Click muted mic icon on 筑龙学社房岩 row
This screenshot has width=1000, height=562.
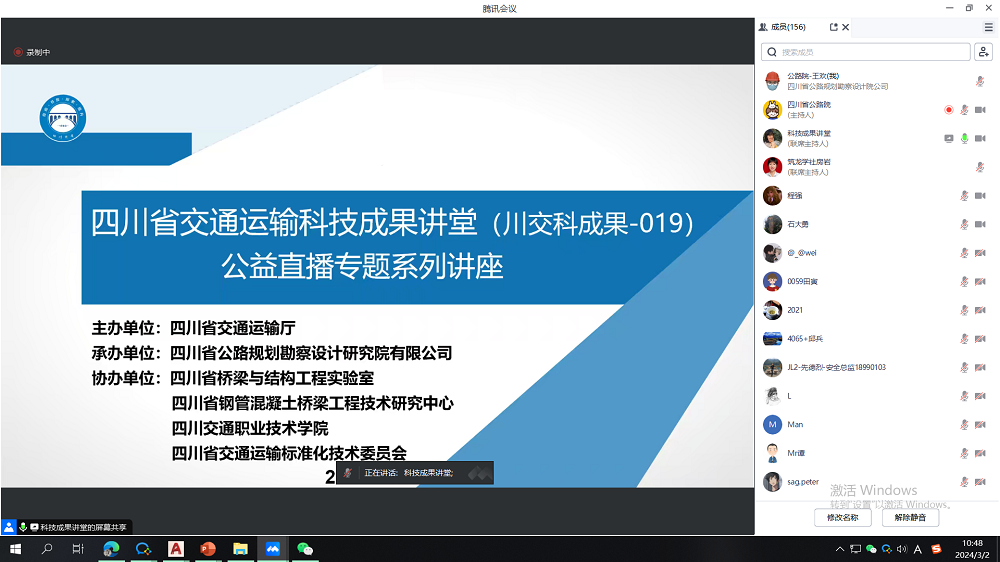980,167
